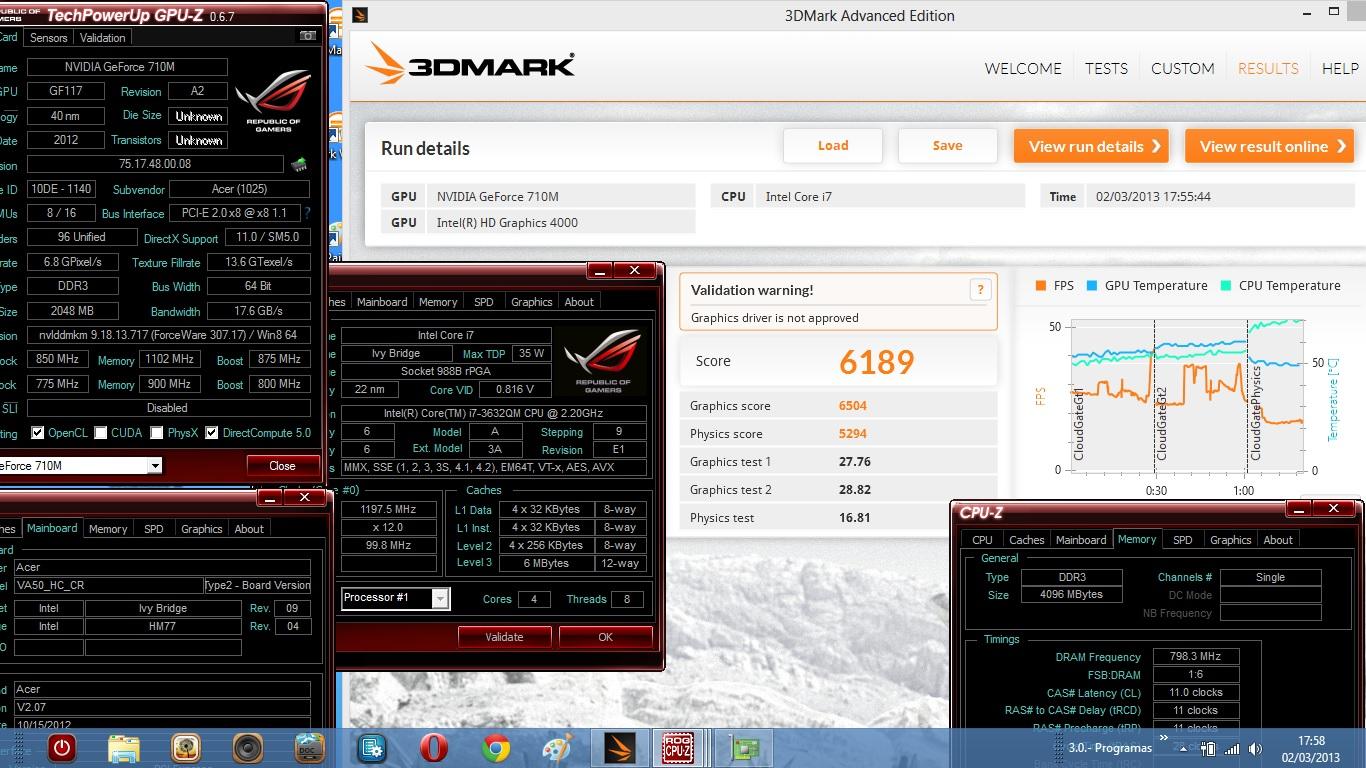Screen dimensions: 1366x768
Task: Click the CPU-Z Validate button
Action: [x=504, y=637]
